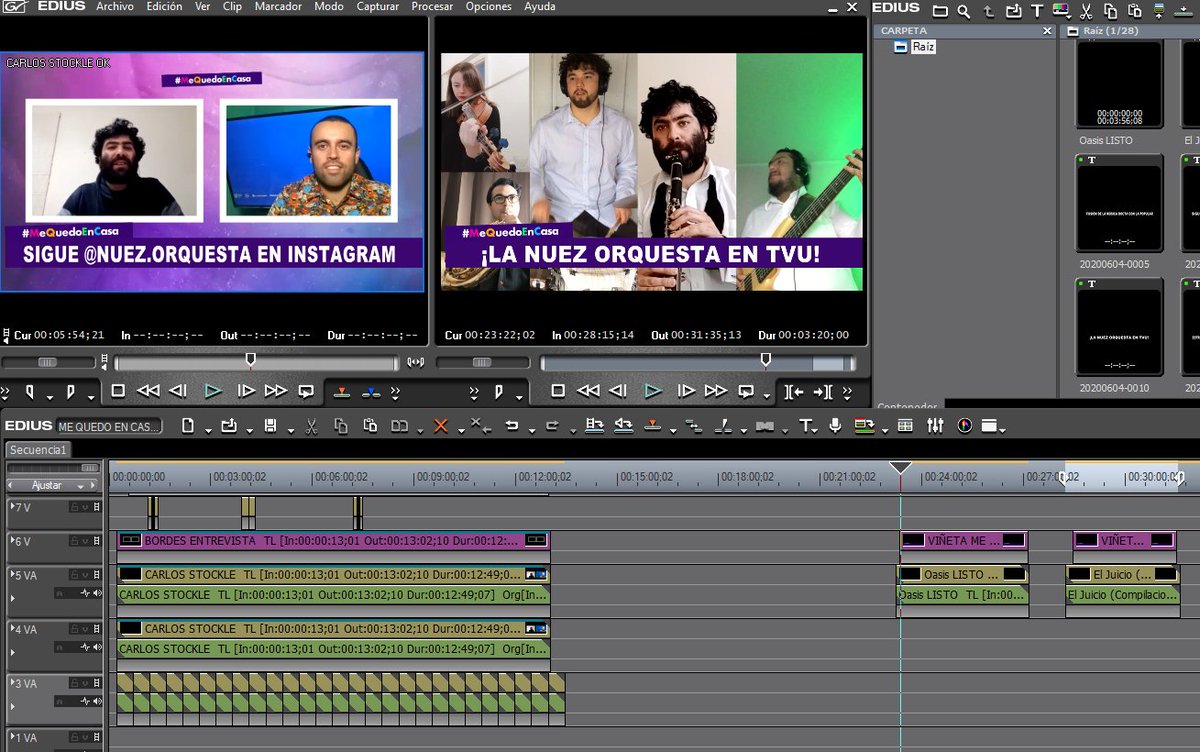Open the vectorscope color wheel icon
Image resolution: width=1200 pixels, height=752 pixels.
click(x=964, y=426)
